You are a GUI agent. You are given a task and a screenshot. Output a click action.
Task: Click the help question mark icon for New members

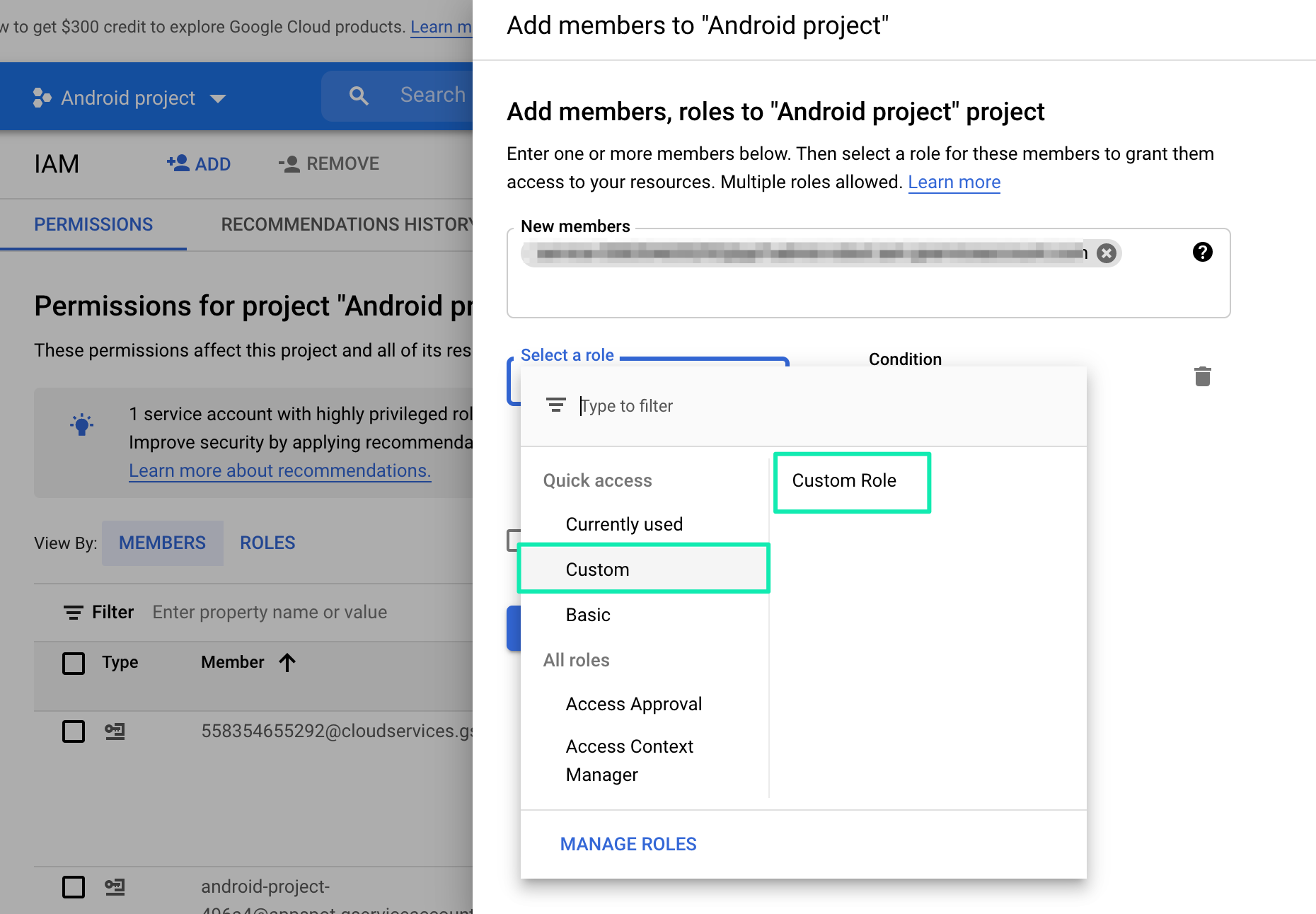click(1203, 252)
